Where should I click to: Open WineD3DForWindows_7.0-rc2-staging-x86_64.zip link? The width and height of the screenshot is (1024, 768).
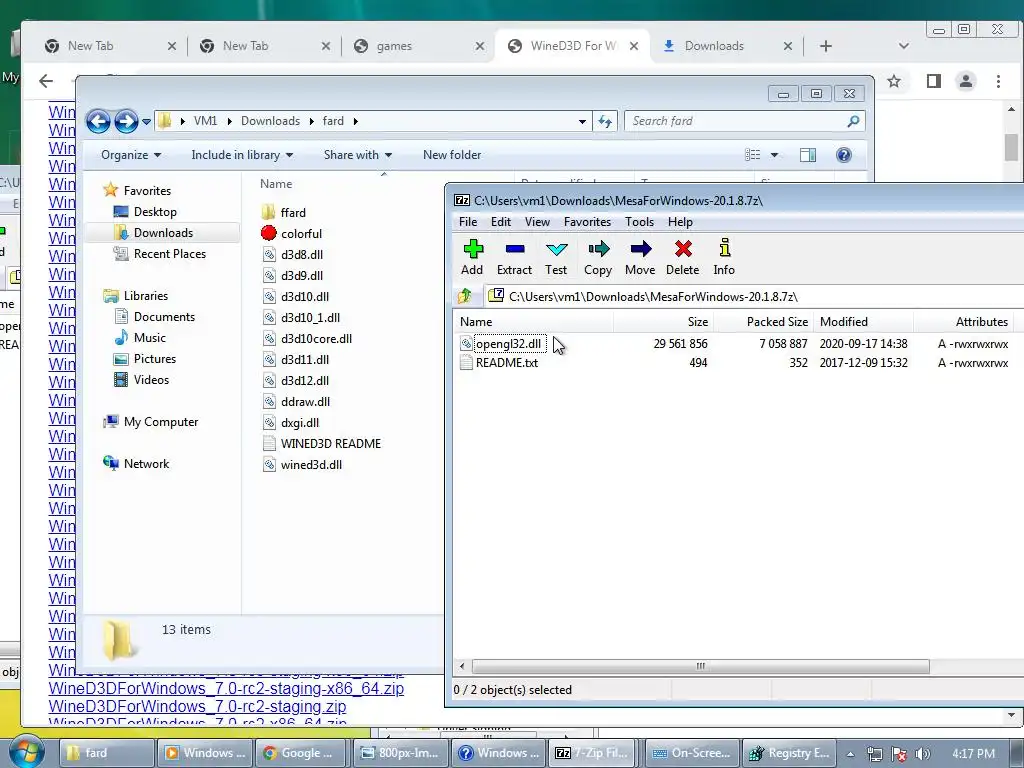[226, 688]
